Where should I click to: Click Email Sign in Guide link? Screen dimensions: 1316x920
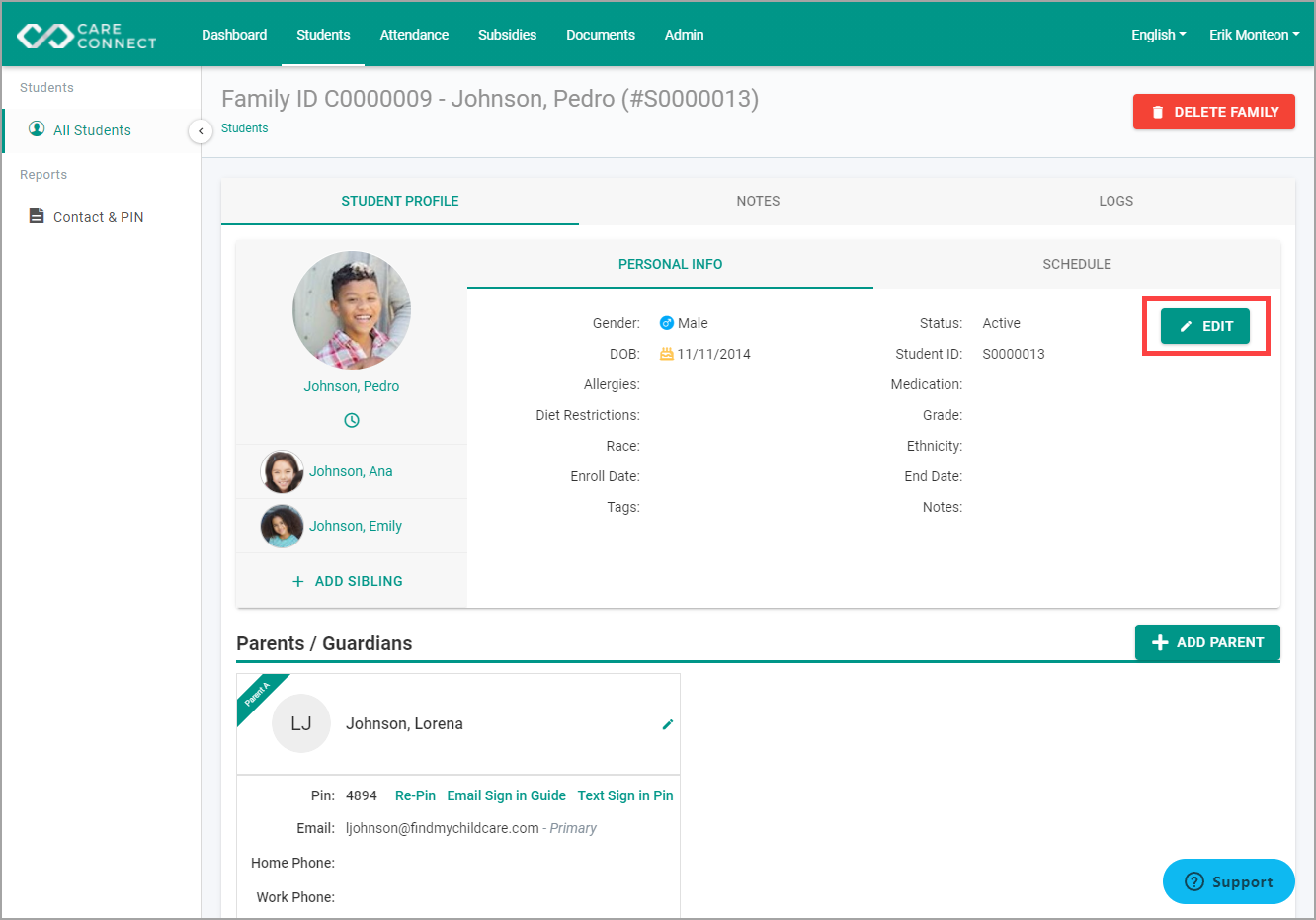tap(507, 795)
